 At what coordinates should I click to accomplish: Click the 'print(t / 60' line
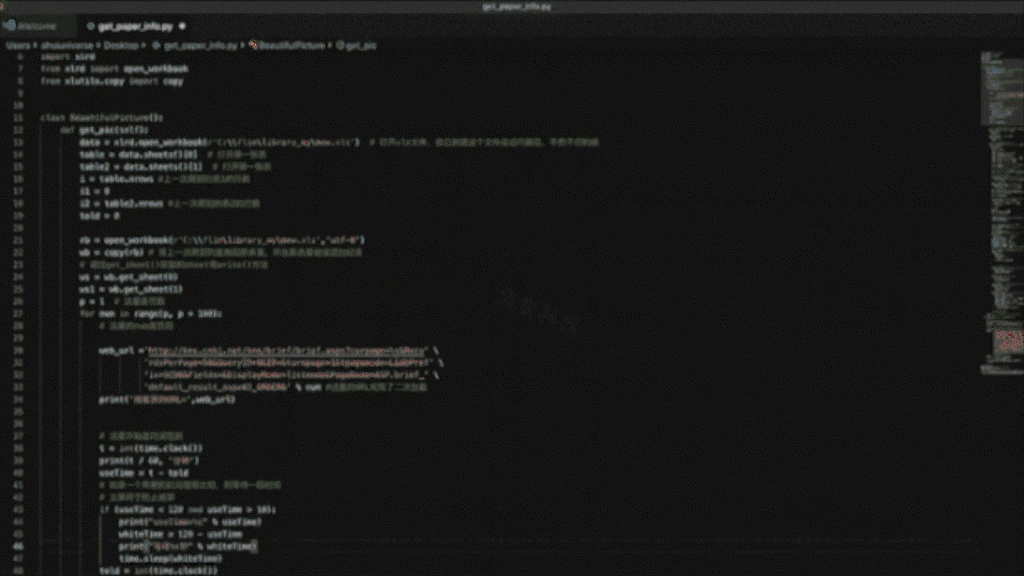click(149, 460)
